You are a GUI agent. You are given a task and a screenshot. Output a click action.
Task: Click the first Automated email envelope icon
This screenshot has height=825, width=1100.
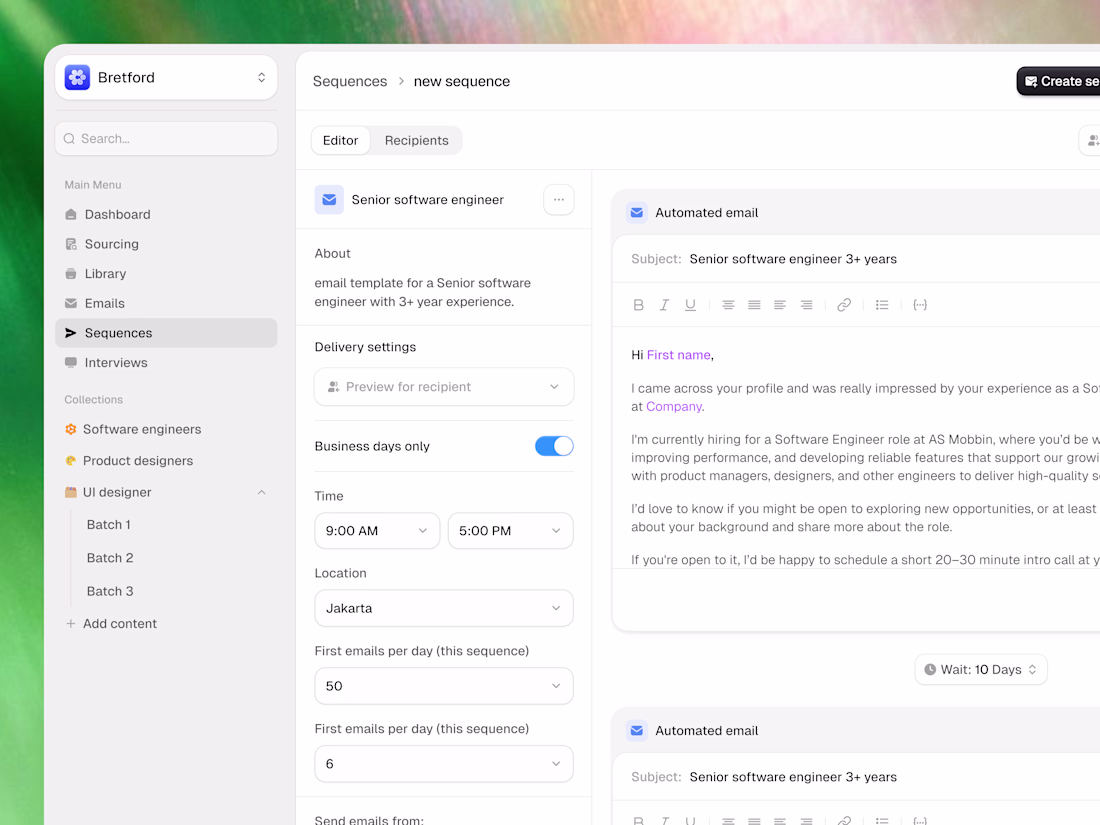[x=637, y=213]
